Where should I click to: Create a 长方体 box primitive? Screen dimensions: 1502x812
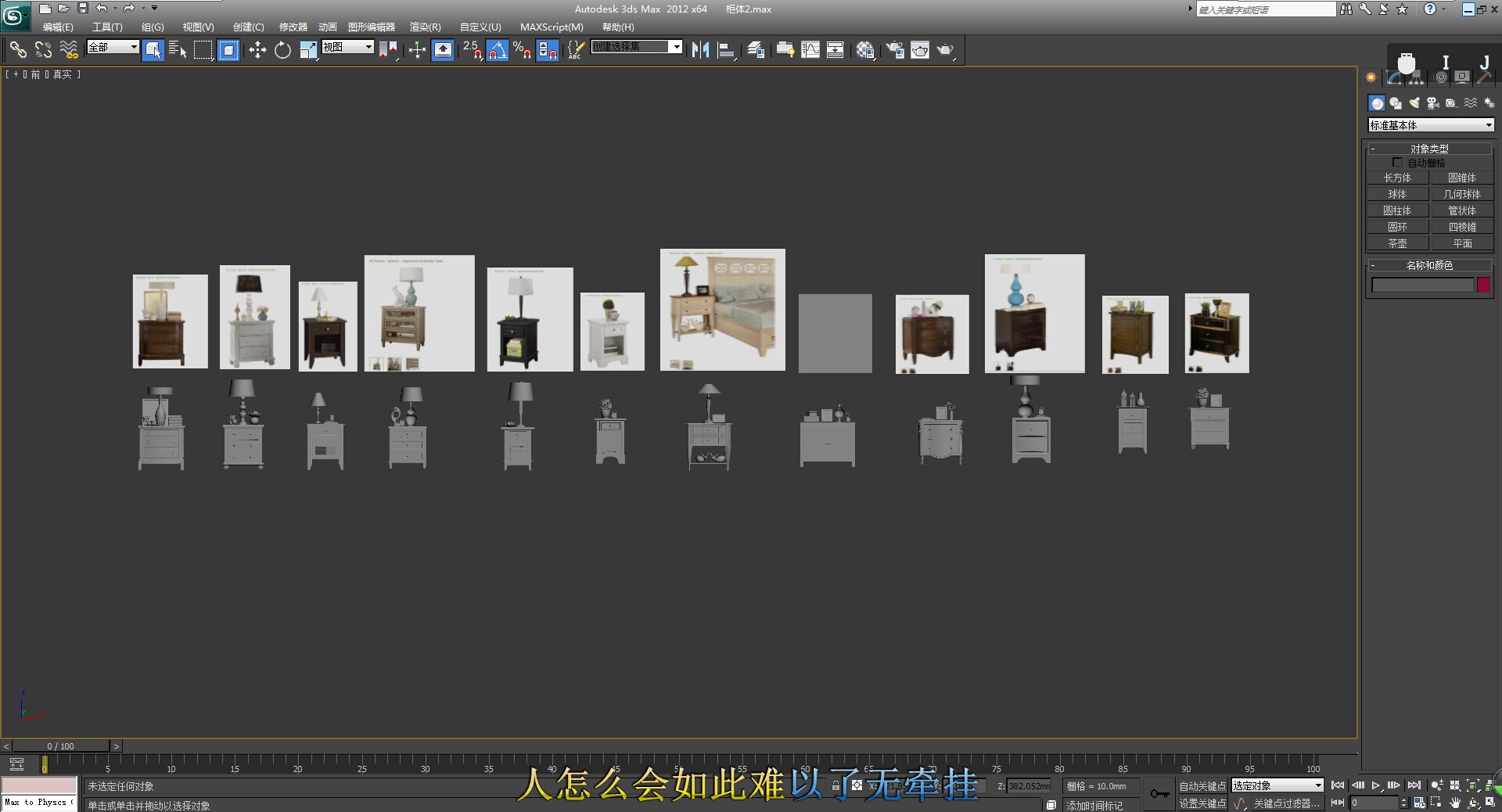click(1397, 178)
